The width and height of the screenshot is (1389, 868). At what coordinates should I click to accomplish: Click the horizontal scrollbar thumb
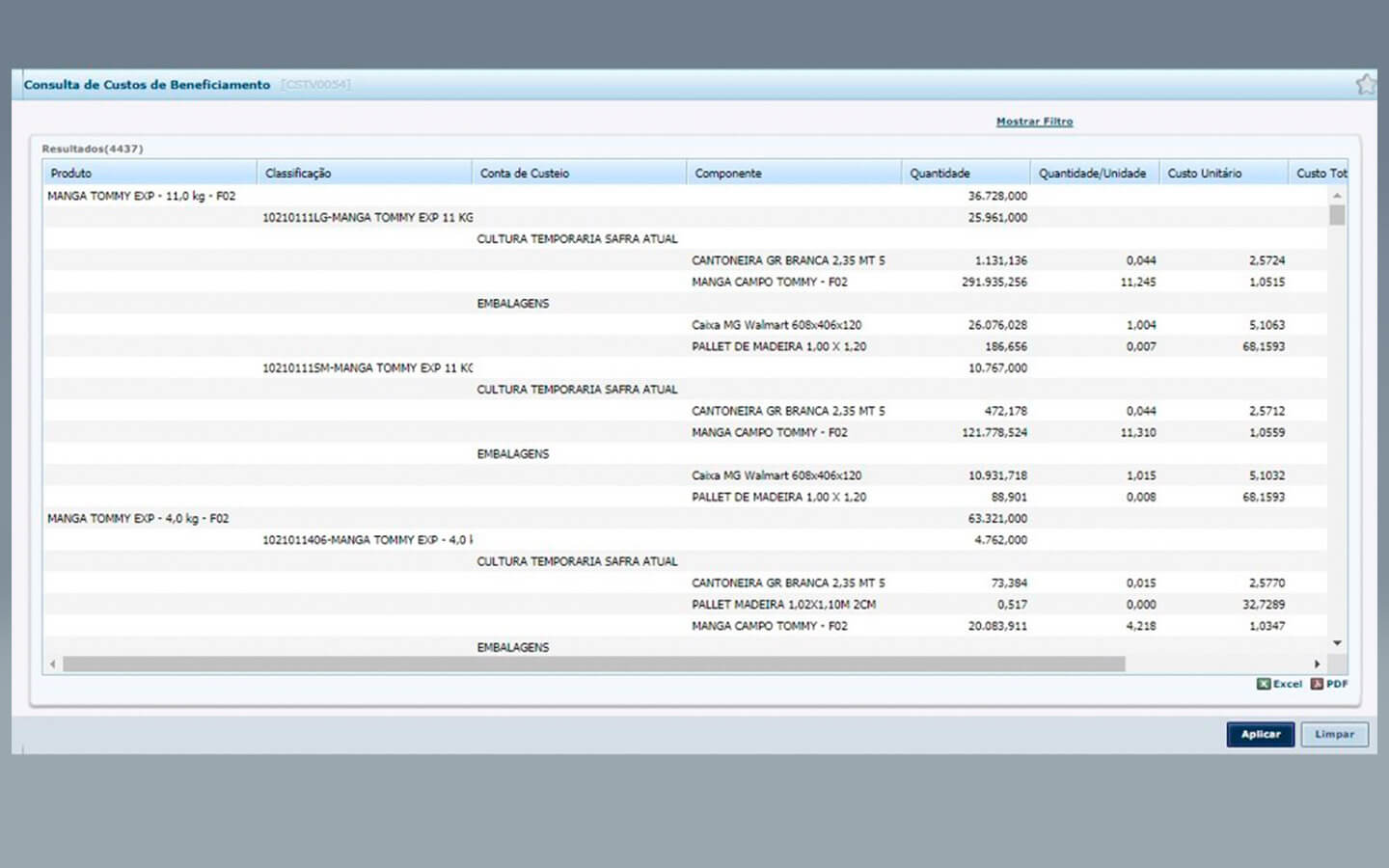(593, 665)
